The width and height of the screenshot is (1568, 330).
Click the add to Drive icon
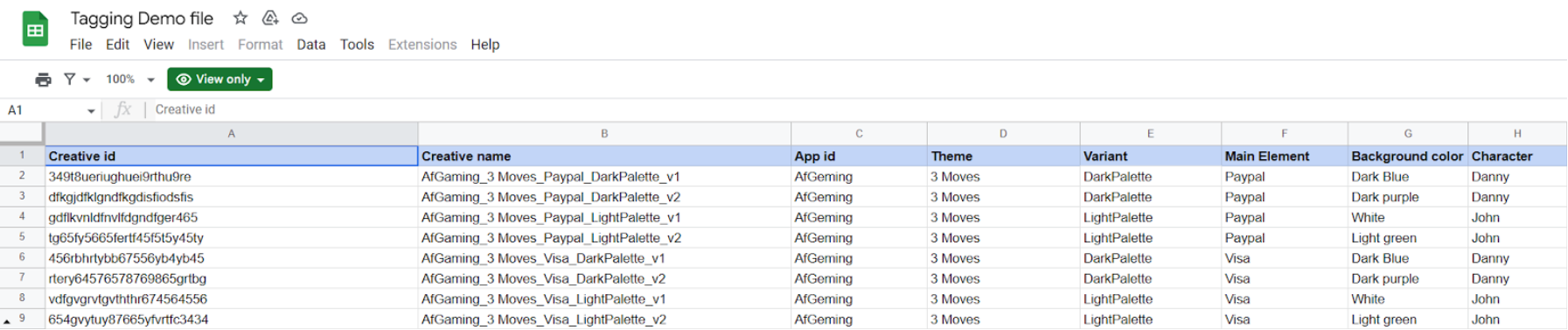pyautogui.click(x=270, y=18)
